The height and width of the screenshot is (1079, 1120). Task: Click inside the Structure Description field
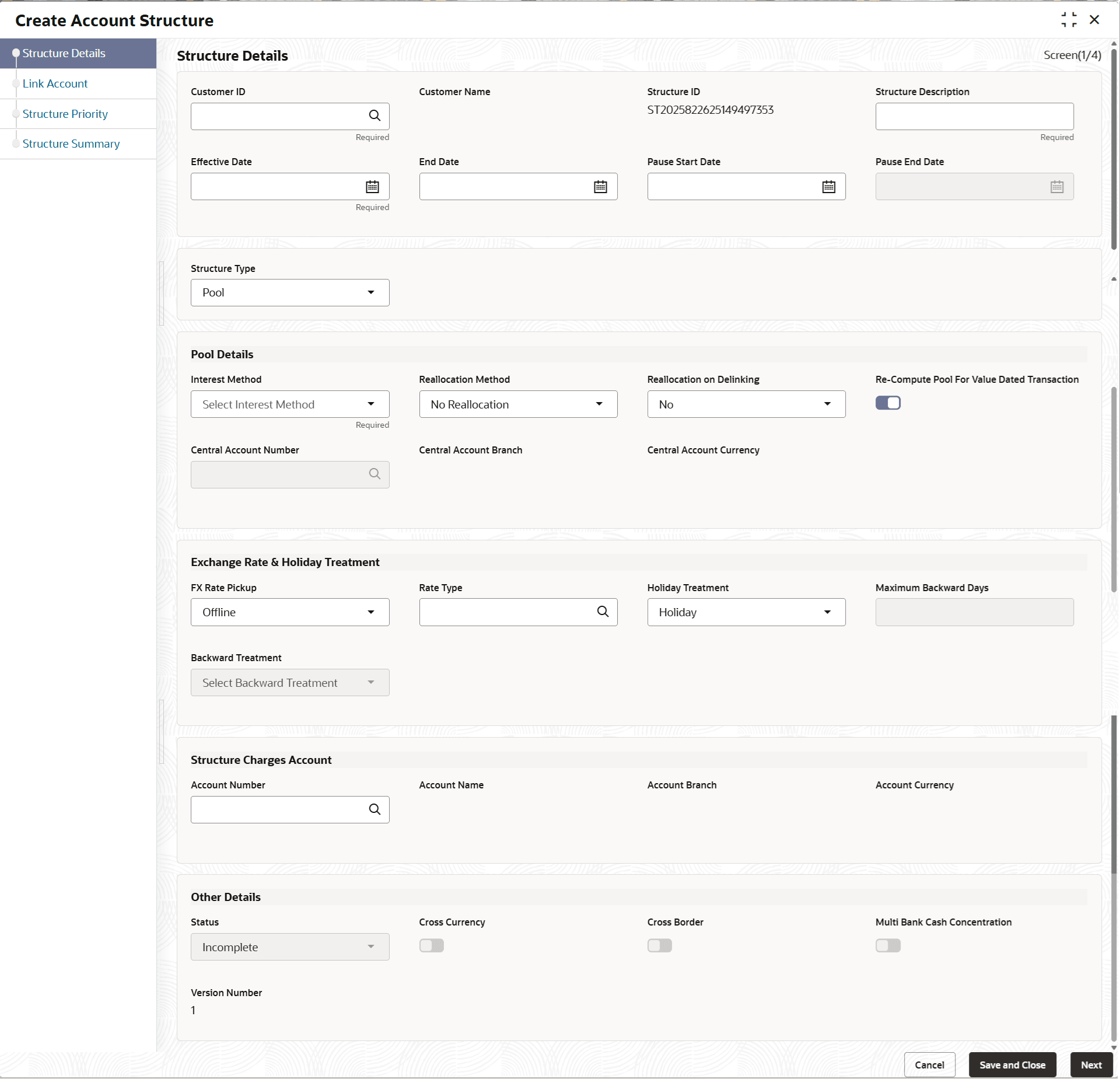(x=974, y=116)
